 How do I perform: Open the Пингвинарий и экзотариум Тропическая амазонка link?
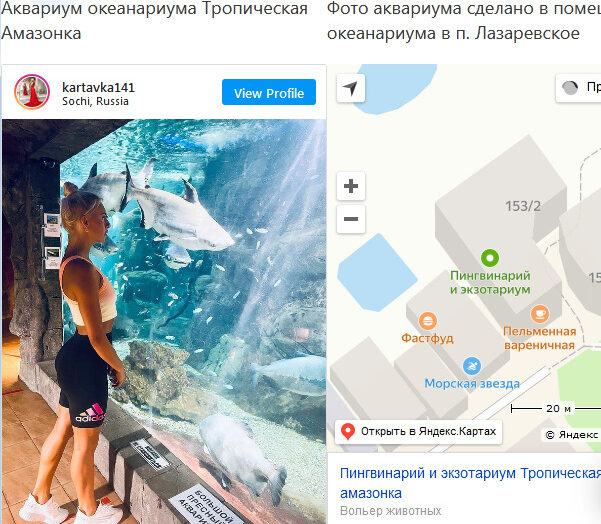pyautogui.click(x=470, y=483)
